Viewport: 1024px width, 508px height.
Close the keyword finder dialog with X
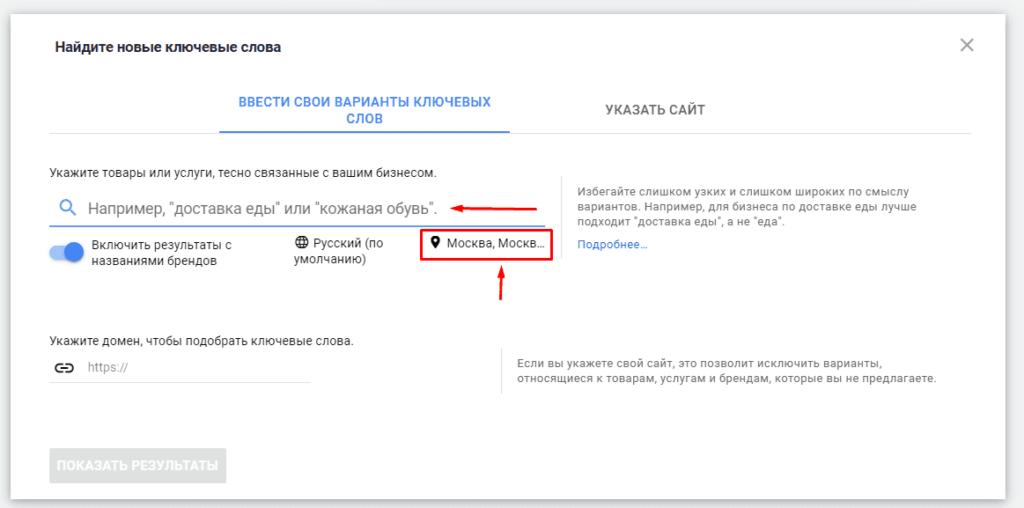tap(966, 45)
